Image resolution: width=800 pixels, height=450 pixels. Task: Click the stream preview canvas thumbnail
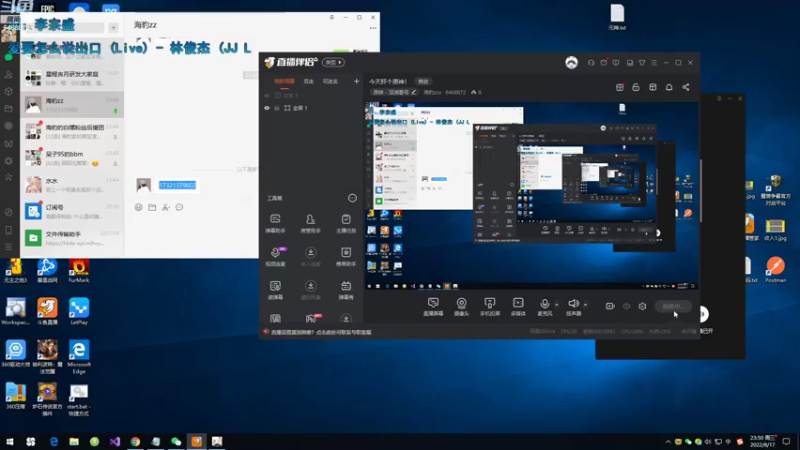532,196
